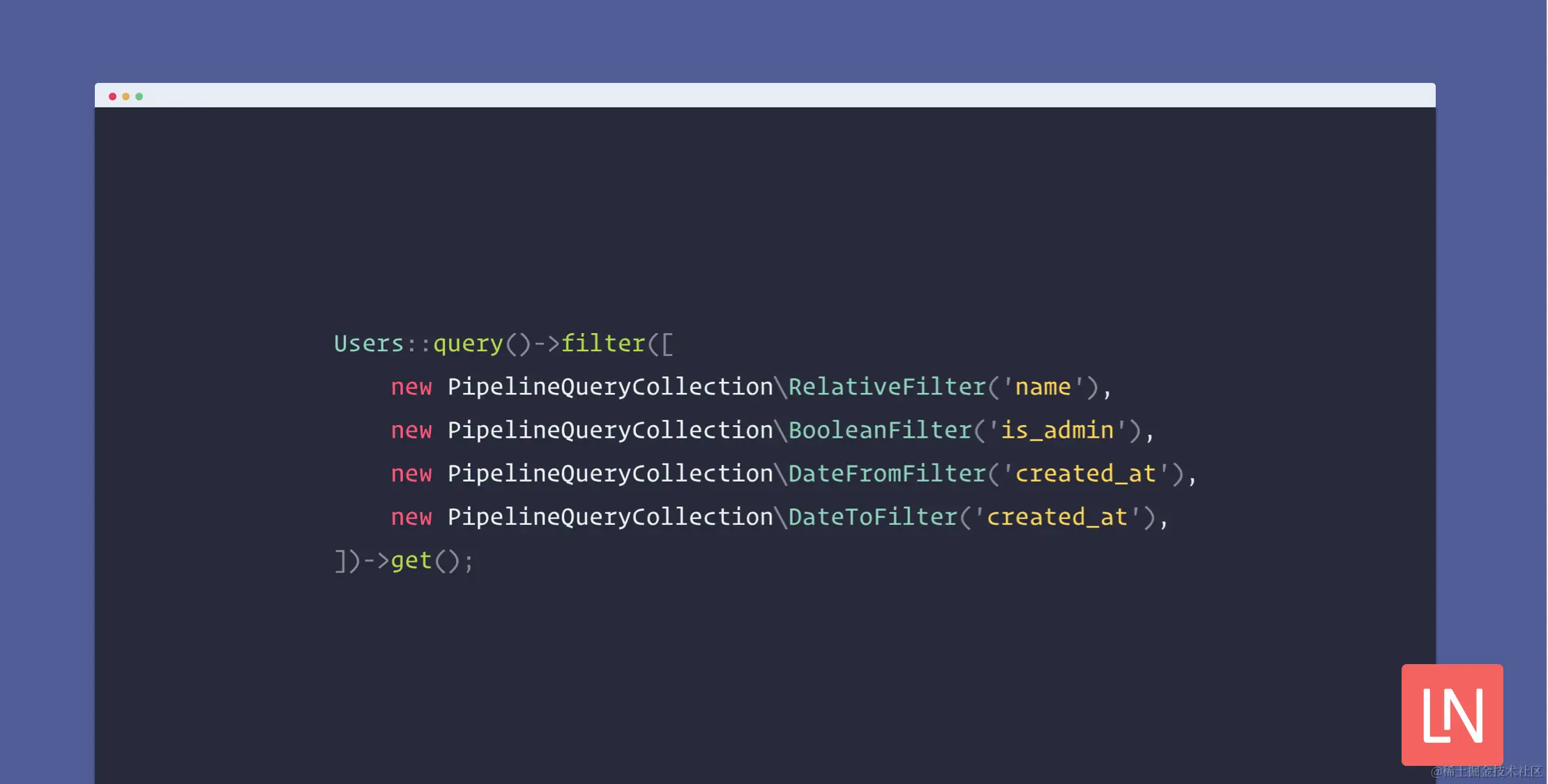Click the 'name' string argument
Screen dimensions: 1548x784
(1042, 387)
